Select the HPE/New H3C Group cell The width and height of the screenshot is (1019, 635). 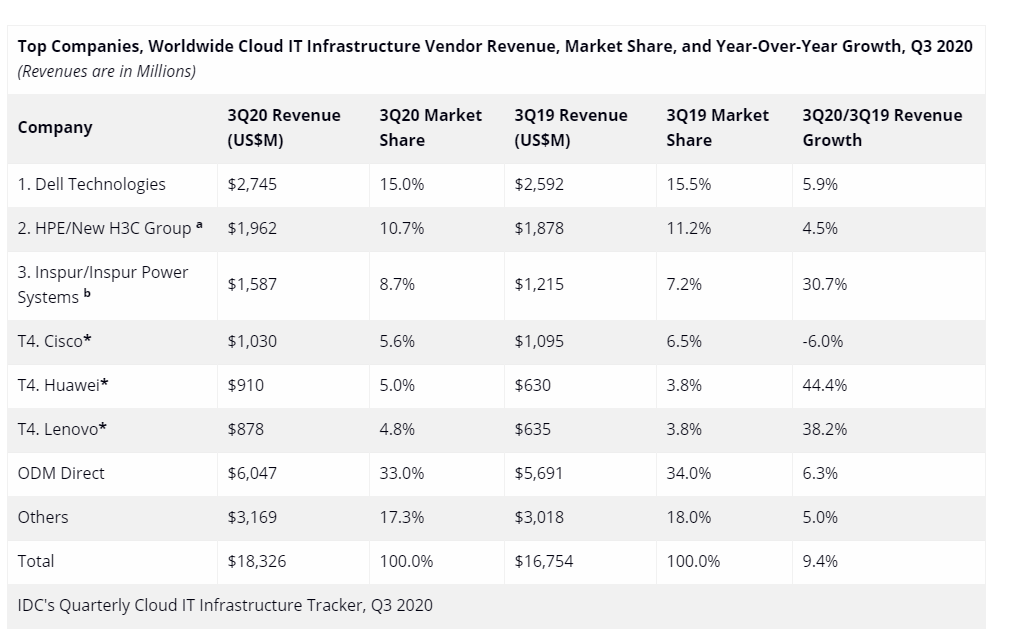pyautogui.click(x=110, y=228)
